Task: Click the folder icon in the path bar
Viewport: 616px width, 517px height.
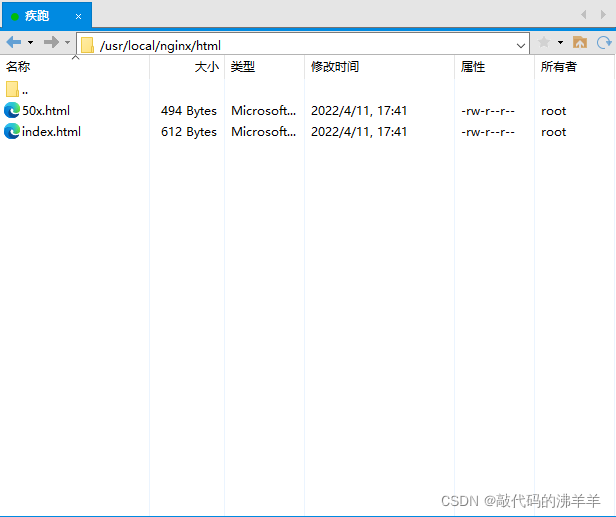Action: coord(87,45)
